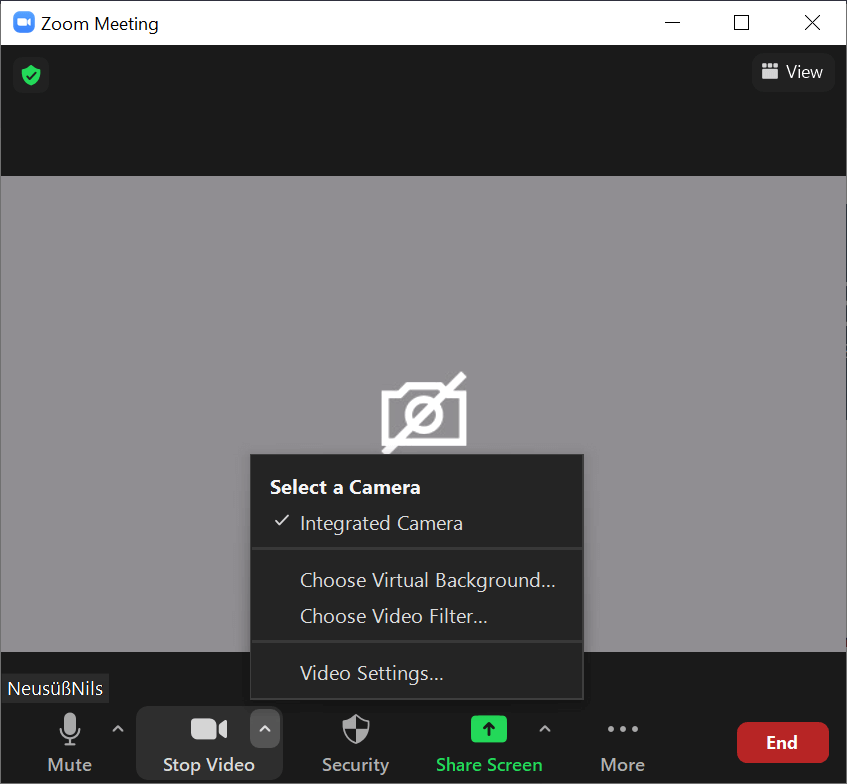Expand audio options arrow beside Mute
847x784 pixels.
[118, 728]
